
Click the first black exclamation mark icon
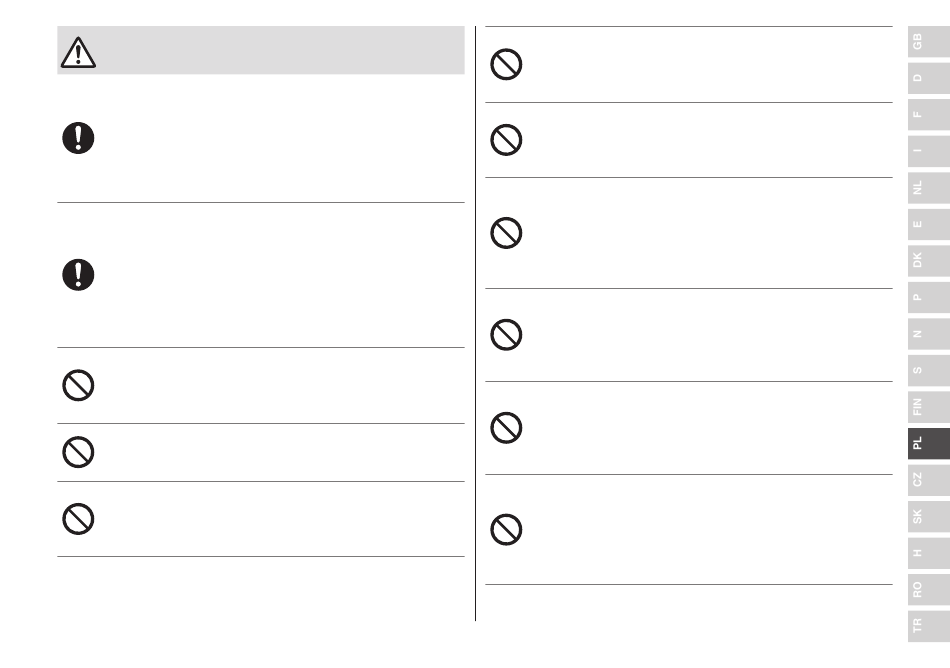coord(78,138)
